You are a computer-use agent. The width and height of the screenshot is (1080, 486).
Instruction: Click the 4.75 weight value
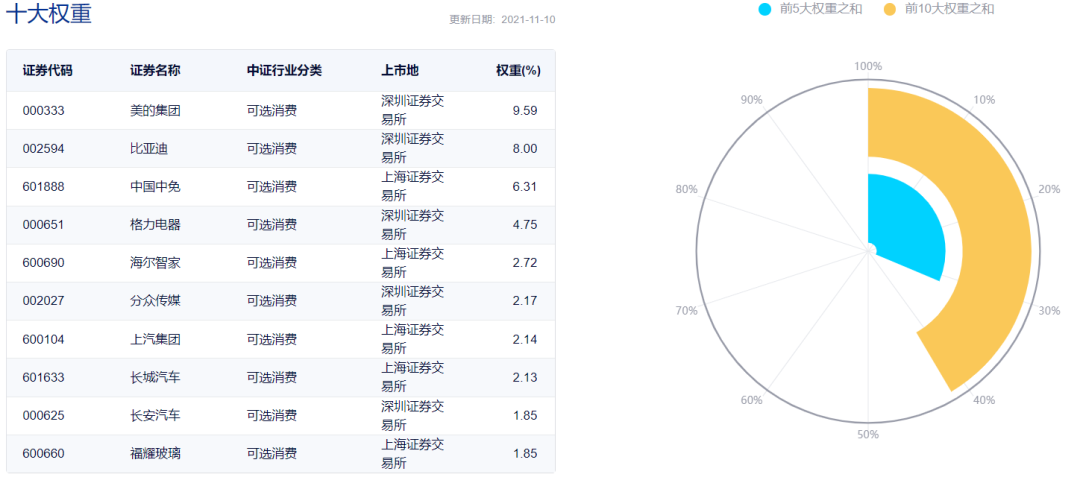tap(525, 224)
